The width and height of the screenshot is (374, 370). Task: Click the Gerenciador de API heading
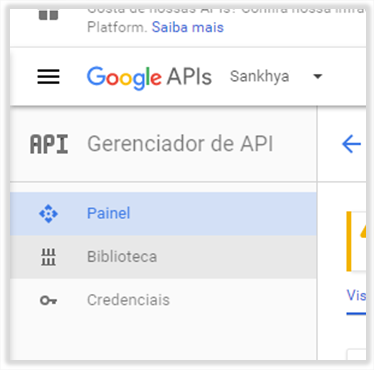point(180,144)
